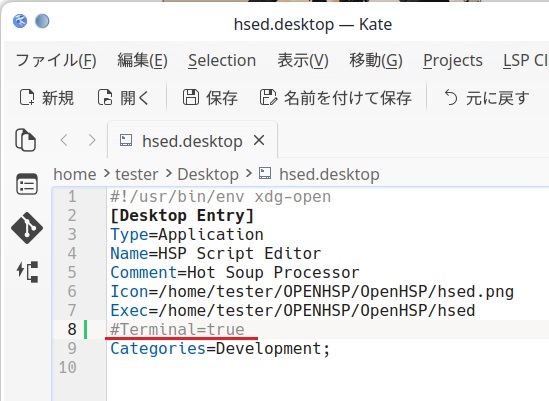Open the Filesystem browser sidebar icon

27,184
